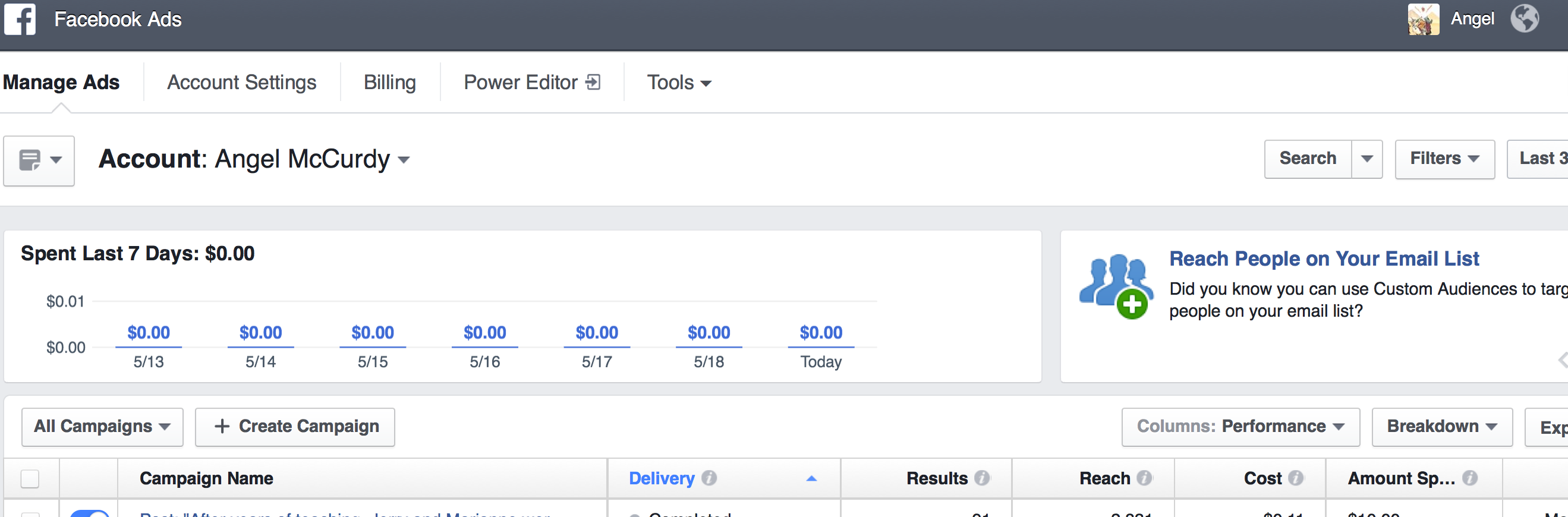Screen dimensions: 1568x517
Task: Click the $0.00 spend for 5/17
Action: (x=597, y=333)
